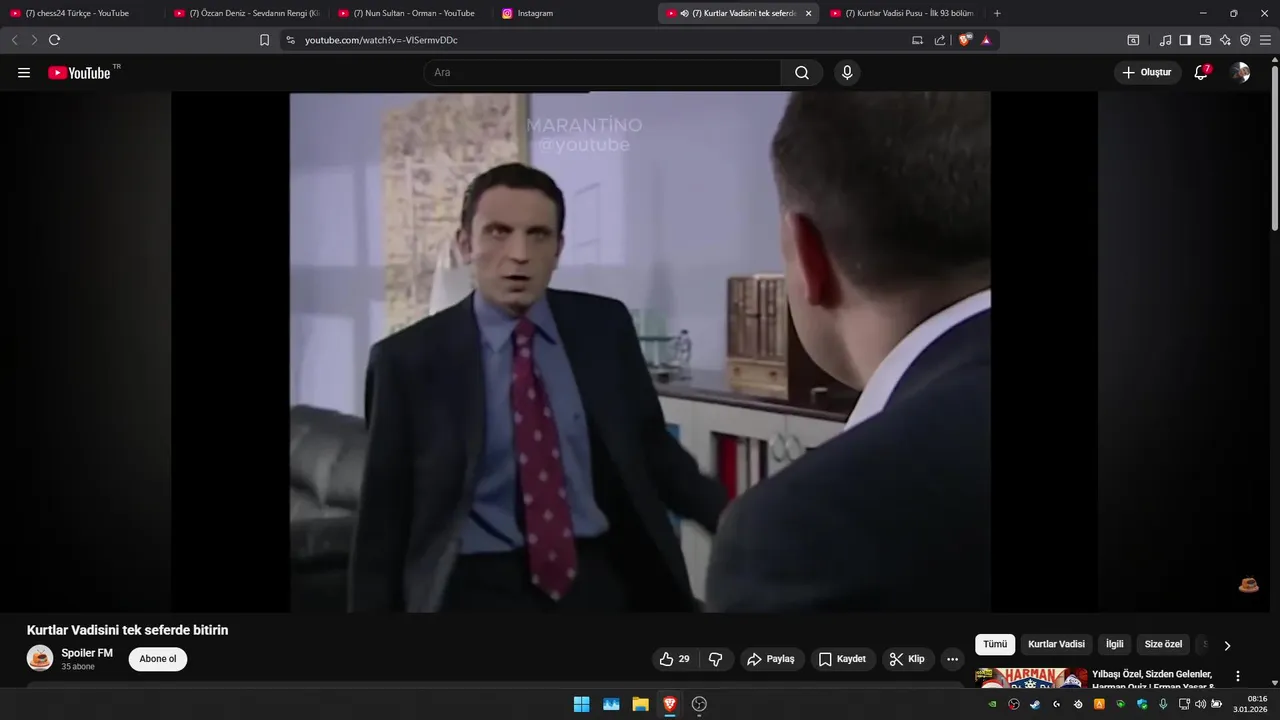The height and width of the screenshot is (720, 1280).
Task: Open the volume speaker tray icon
Action: pyautogui.click(x=1200, y=704)
